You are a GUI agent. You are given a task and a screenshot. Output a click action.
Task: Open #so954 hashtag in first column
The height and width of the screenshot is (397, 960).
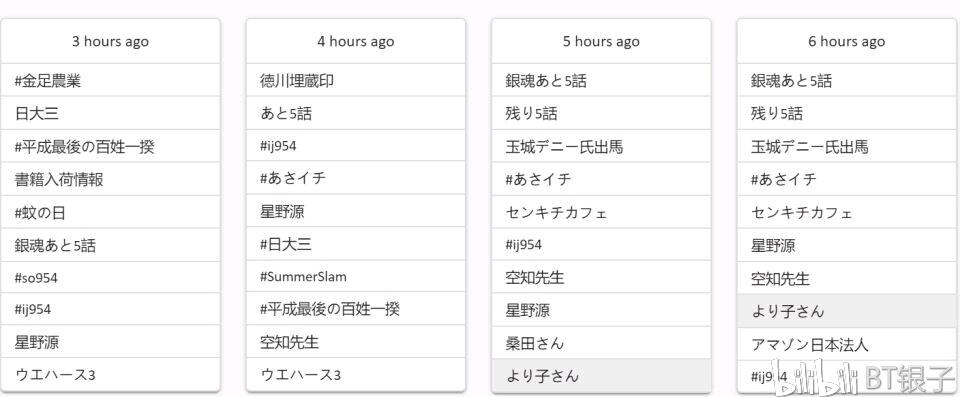point(110,278)
